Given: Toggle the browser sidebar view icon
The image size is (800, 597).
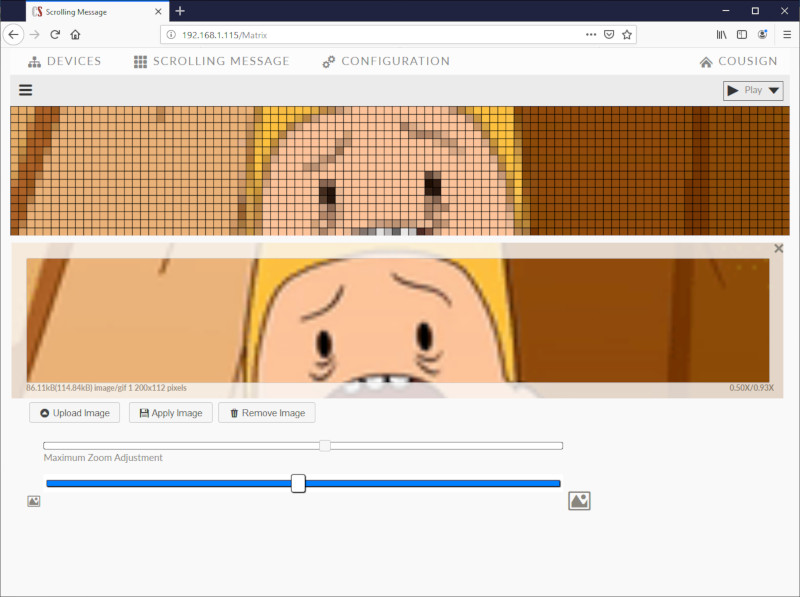Looking at the screenshot, I should pyautogui.click(x=741, y=34).
